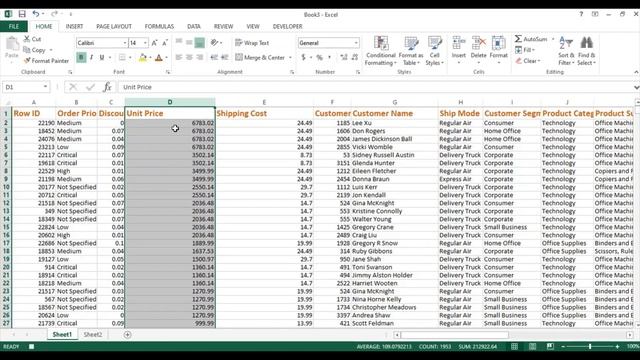This screenshot has width=640, height=360.
Task: Select Sheet2 tab
Action: (x=93, y=335)
